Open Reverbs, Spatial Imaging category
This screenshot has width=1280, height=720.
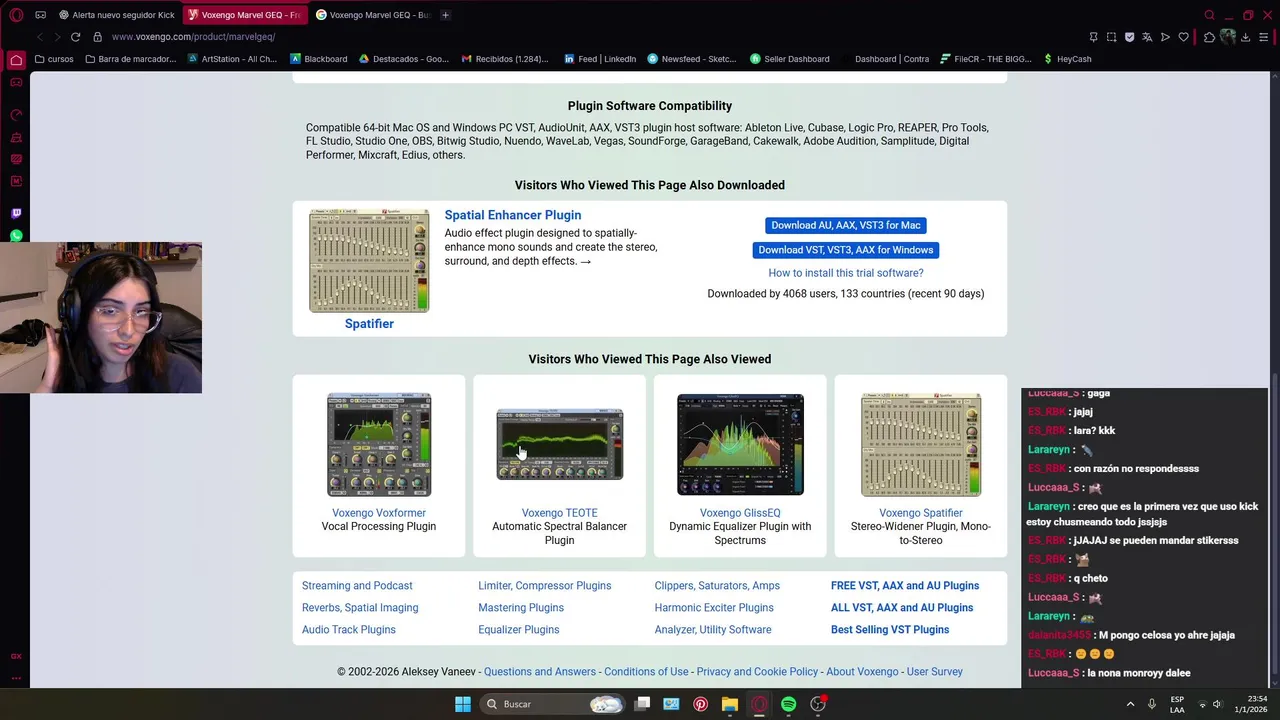click(360, 608)
